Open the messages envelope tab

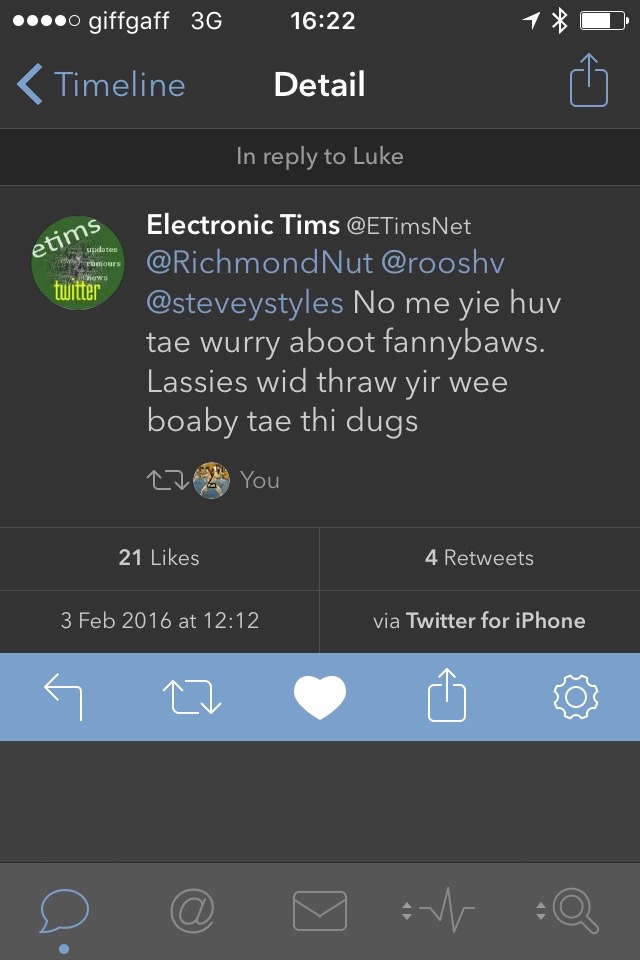pos(320,911)
